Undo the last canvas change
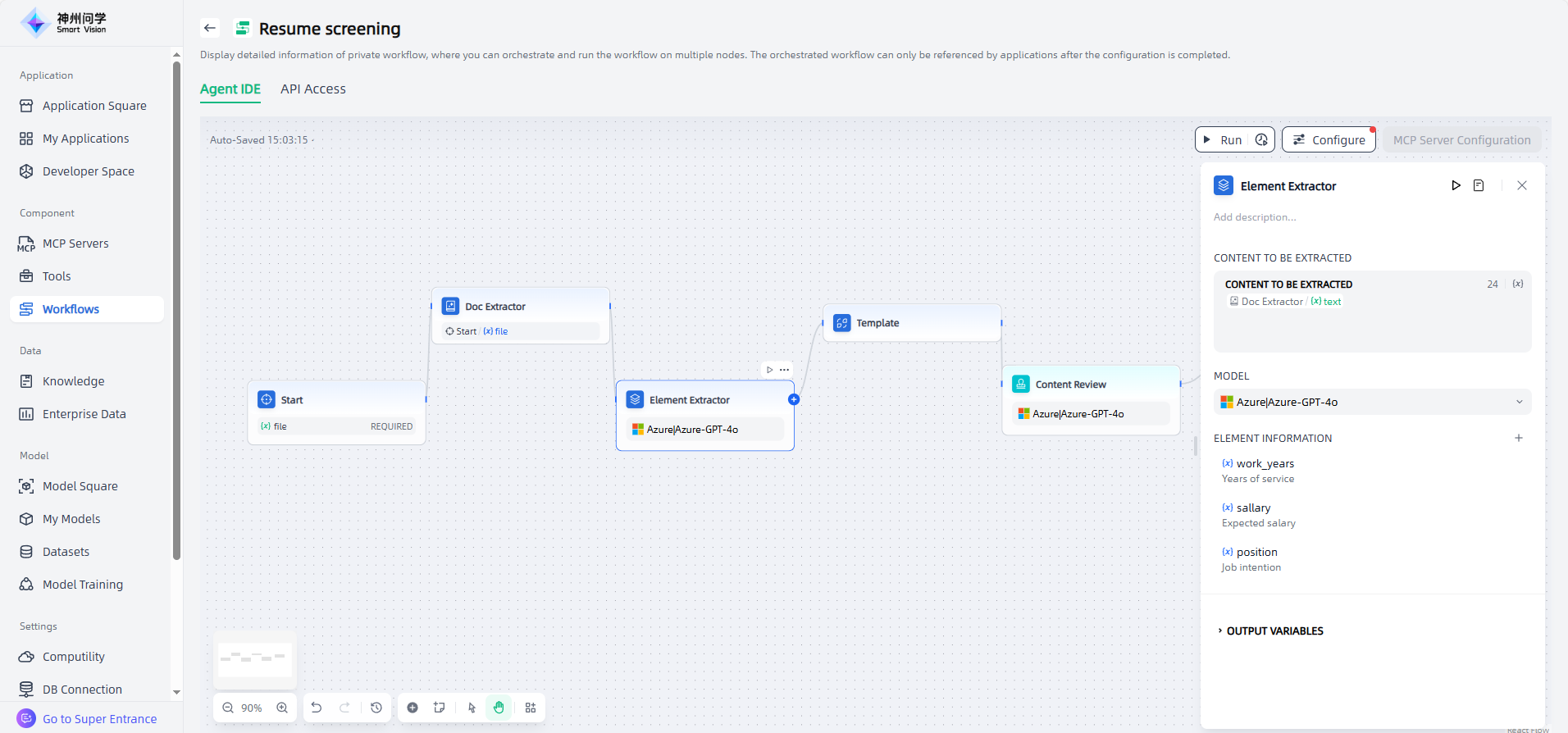 tap(317, 708)
